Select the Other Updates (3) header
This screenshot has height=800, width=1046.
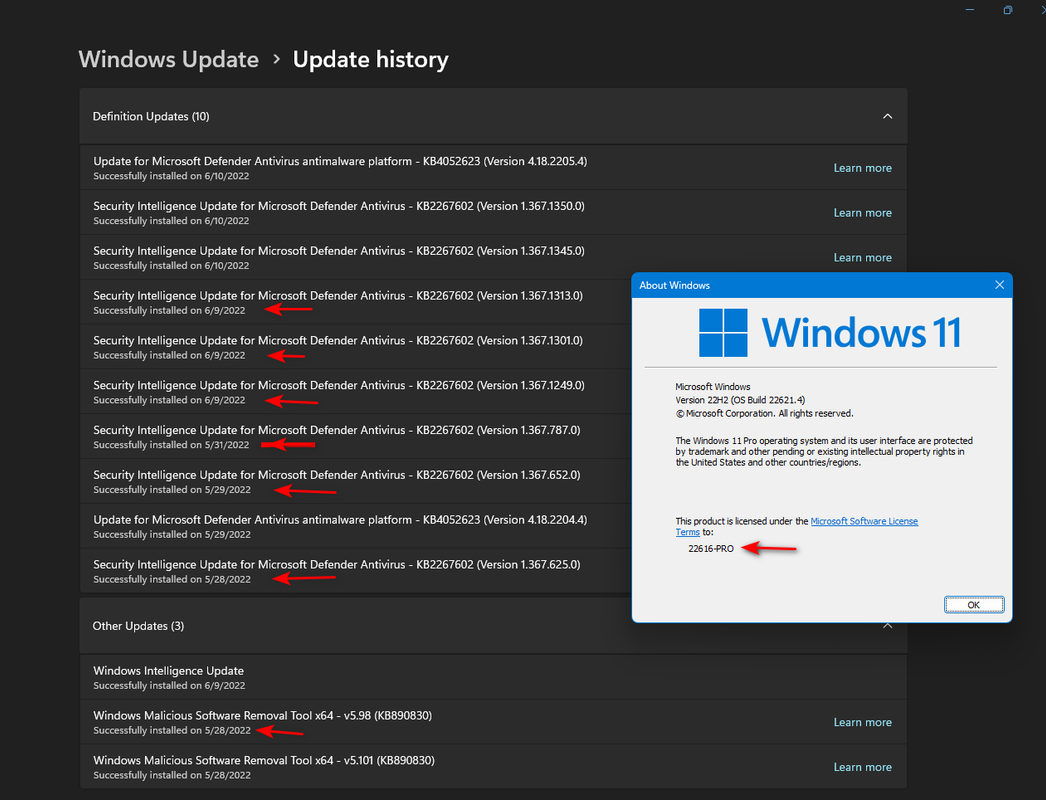click(x=493, y=626)
